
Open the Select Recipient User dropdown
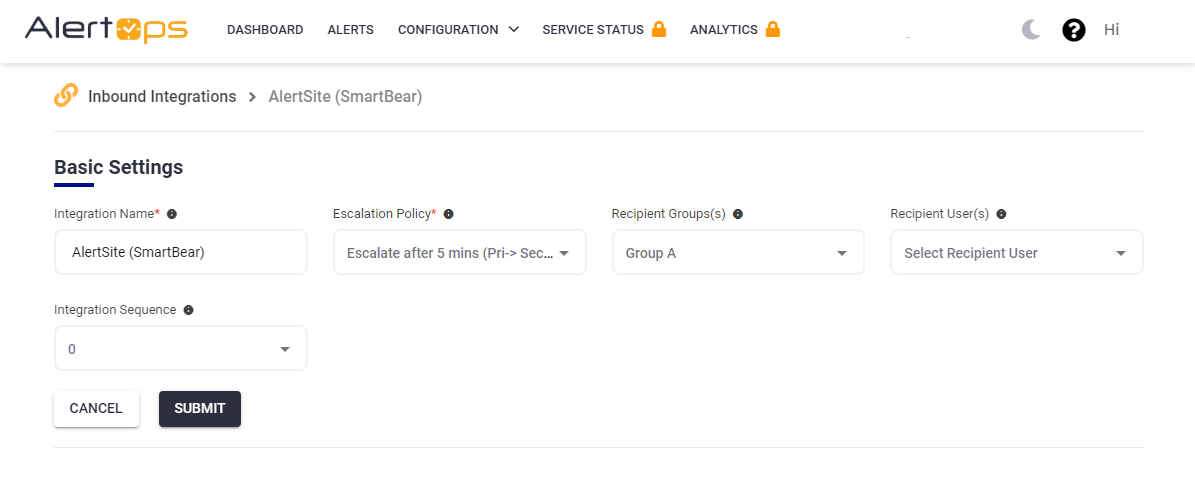1016,253
